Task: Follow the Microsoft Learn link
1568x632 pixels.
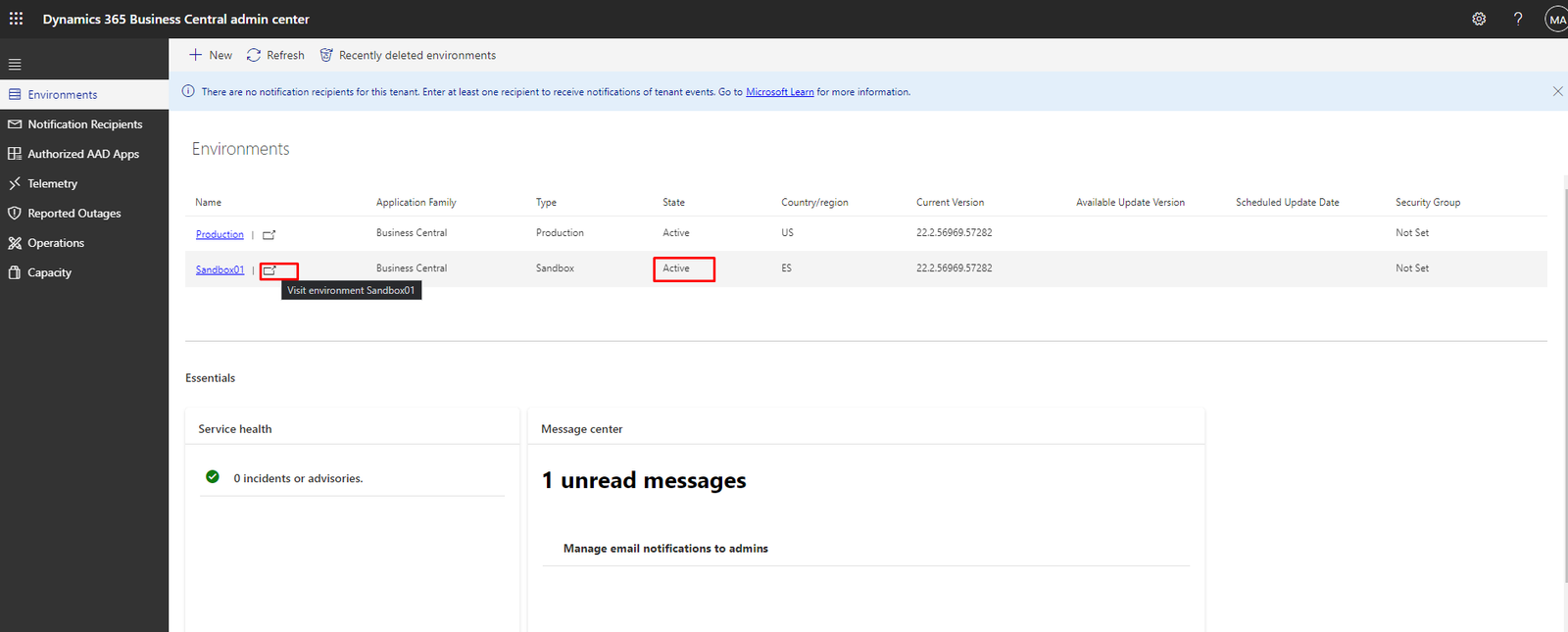Action: pos(780,92)
